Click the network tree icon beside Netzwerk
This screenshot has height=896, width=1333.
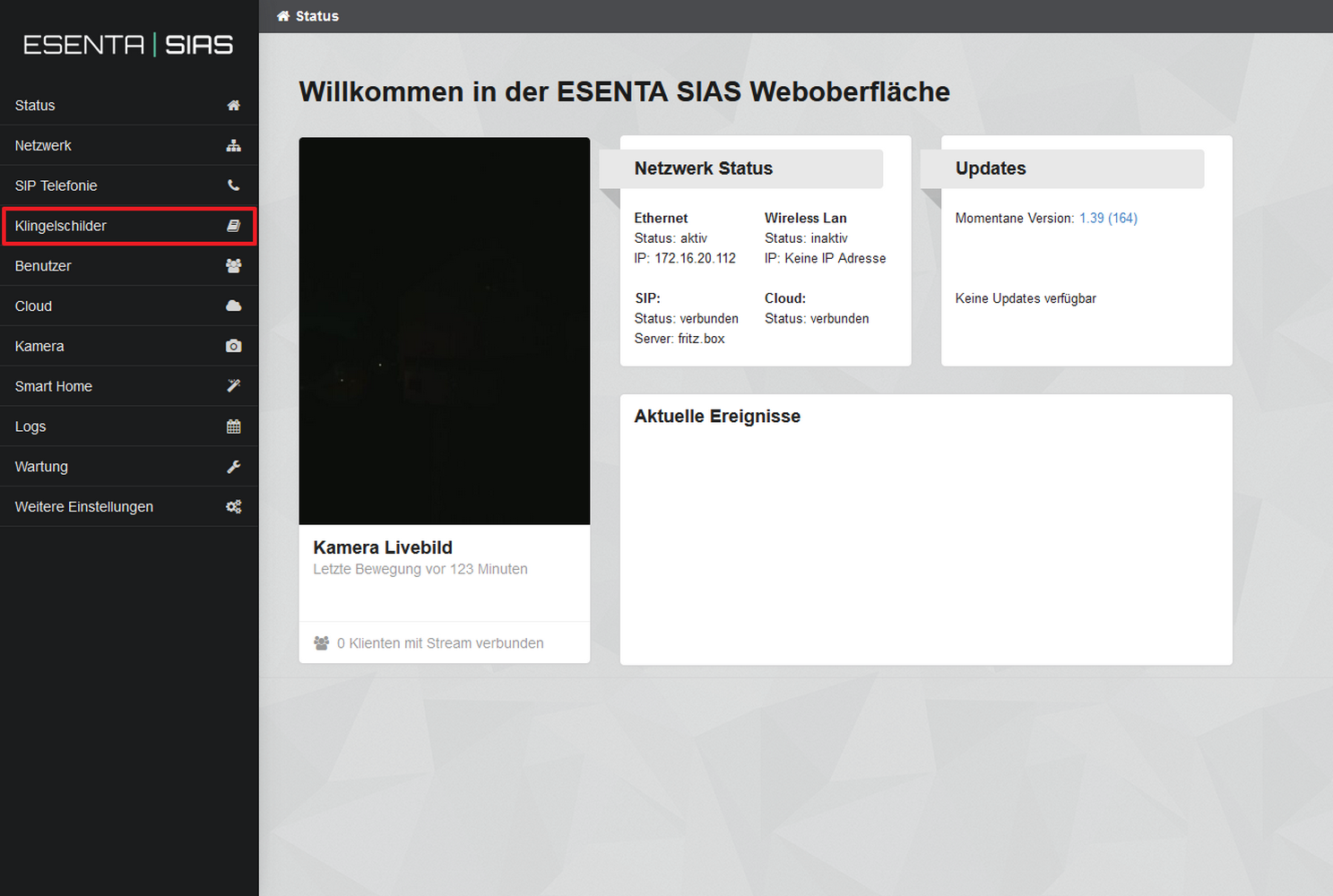[x=233, y=145]
